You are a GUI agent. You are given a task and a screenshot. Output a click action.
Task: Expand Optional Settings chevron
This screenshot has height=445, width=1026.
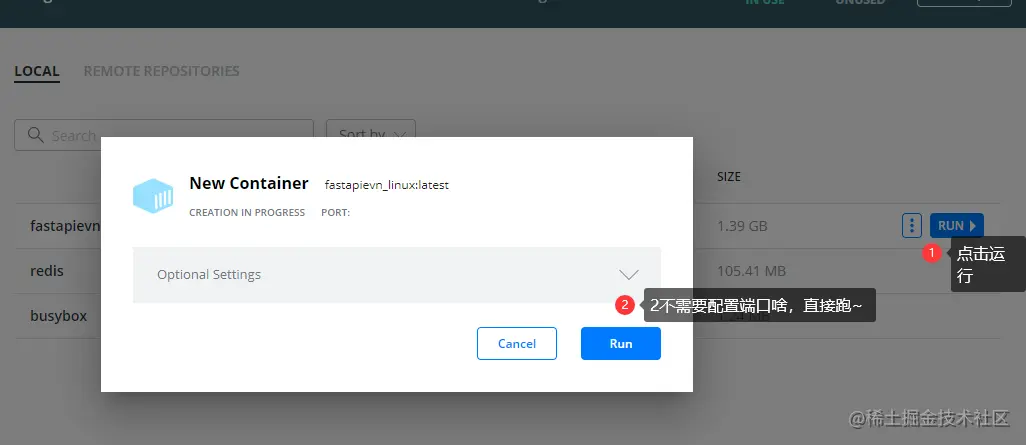click(629, 274)
